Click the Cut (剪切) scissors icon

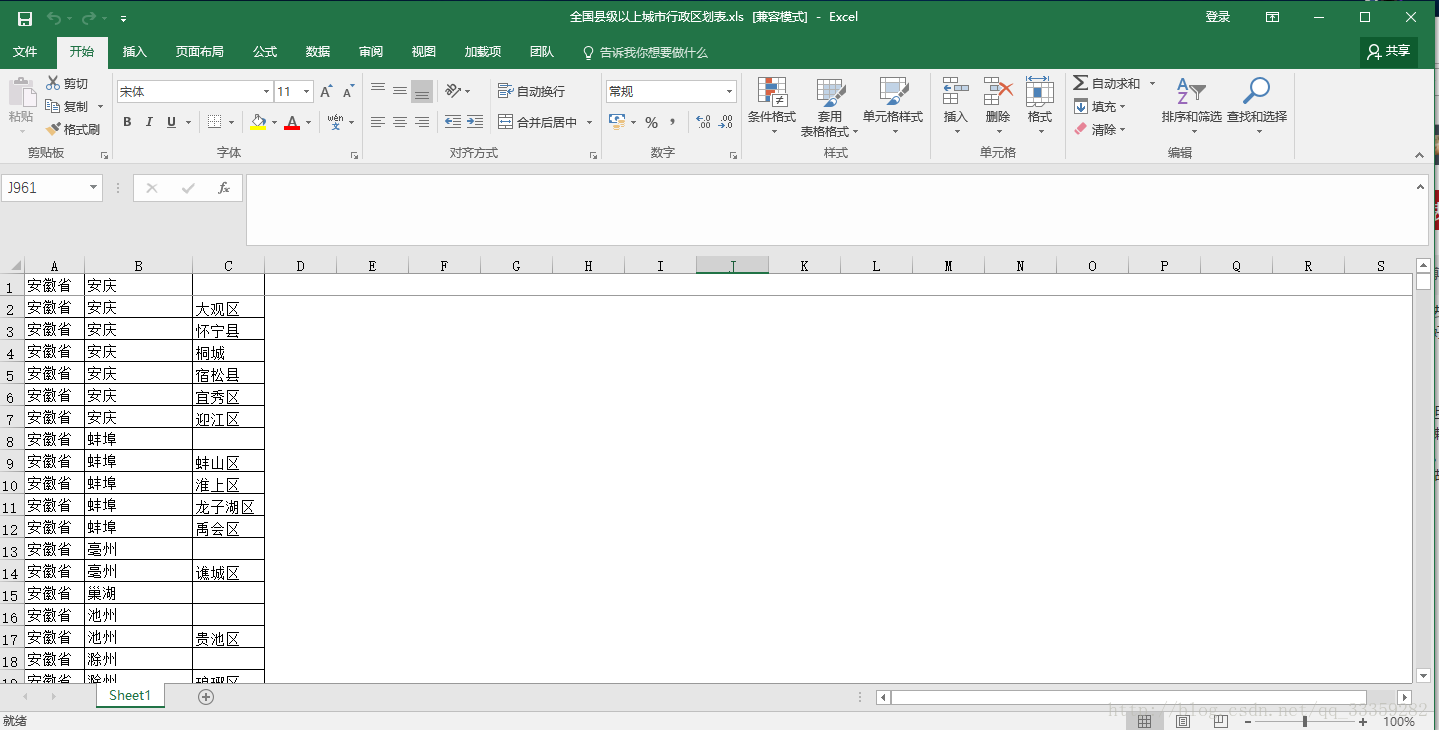tap(53, 83)
